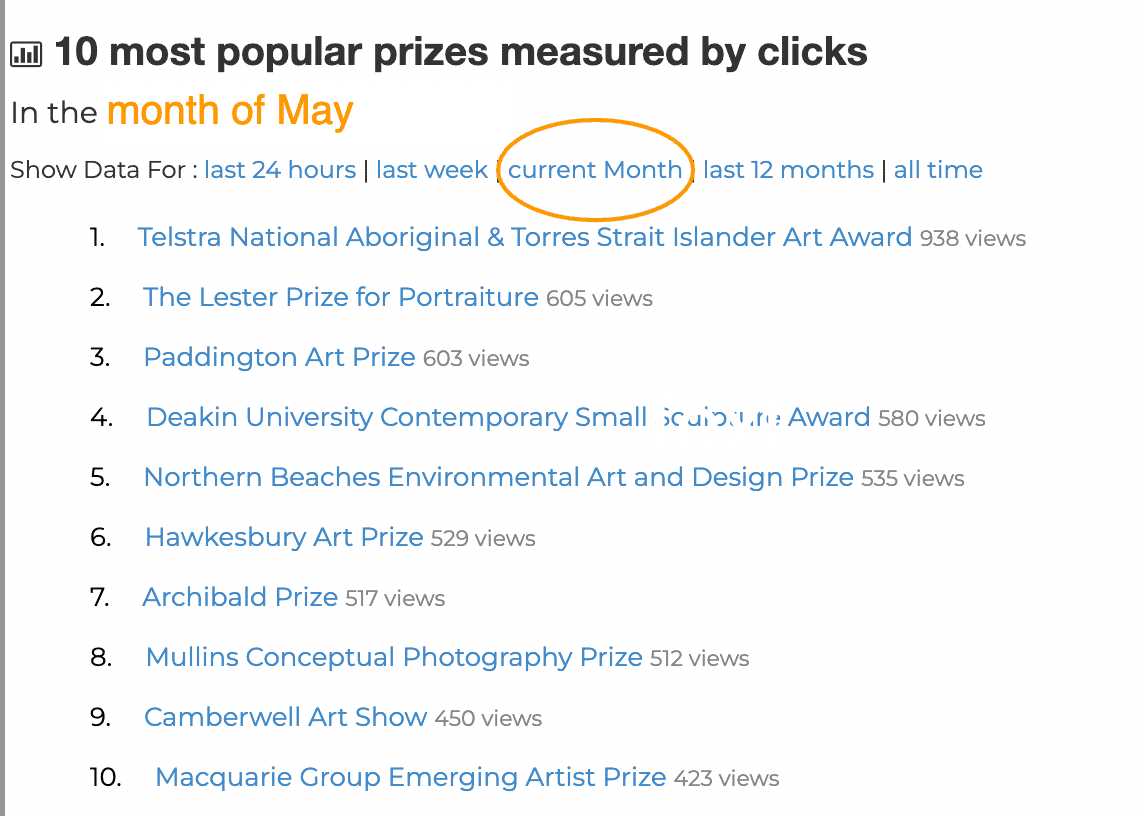Visit Northern Beaches Environmental Art and Design Prize
This screenshot has height=816, width=1140.
click(498, 477)
